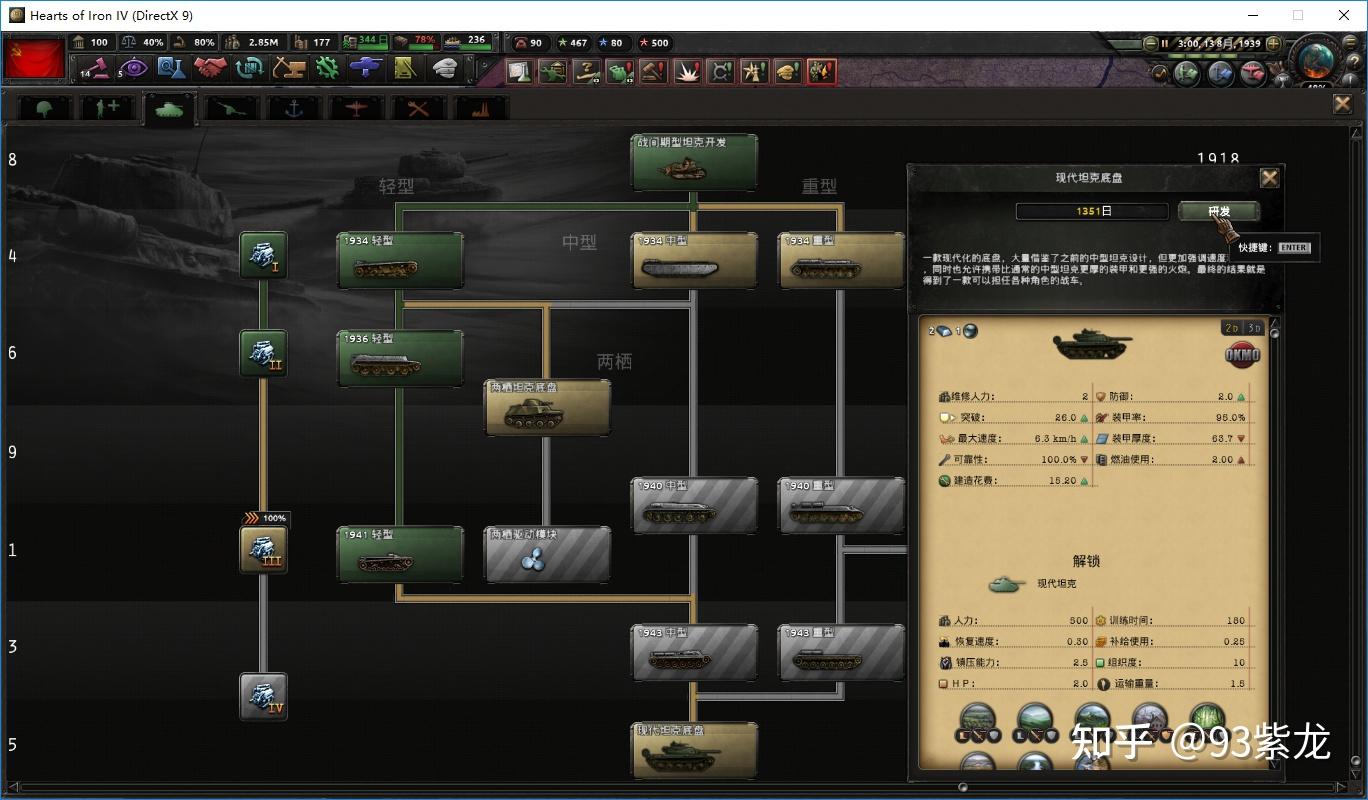The image size is (1368, 800).
Task: Toggle the game pause button
Action: point(1164,43)
